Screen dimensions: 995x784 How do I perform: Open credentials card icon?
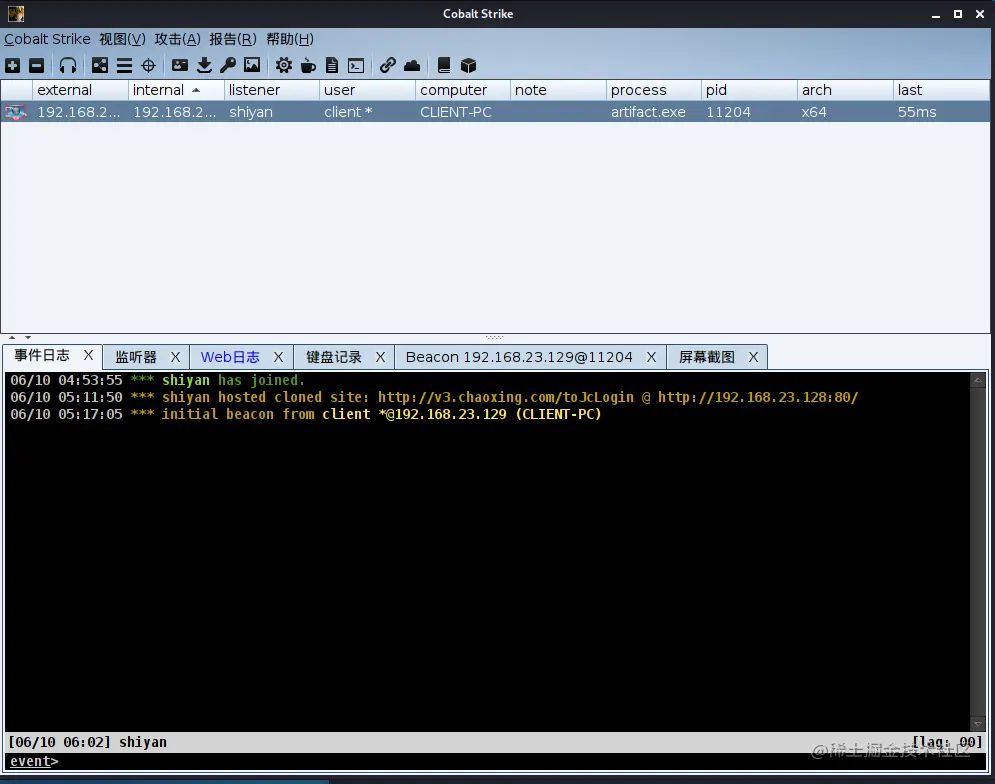180,65
